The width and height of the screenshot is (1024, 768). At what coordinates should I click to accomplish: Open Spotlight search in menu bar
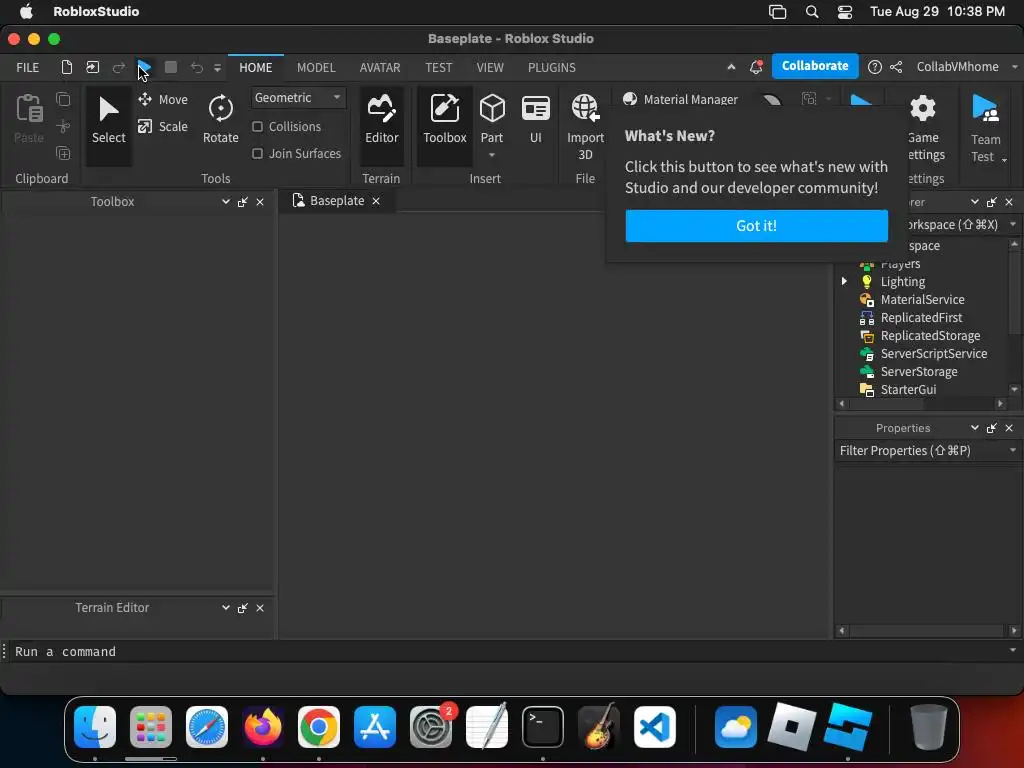(x=812, y=12)
